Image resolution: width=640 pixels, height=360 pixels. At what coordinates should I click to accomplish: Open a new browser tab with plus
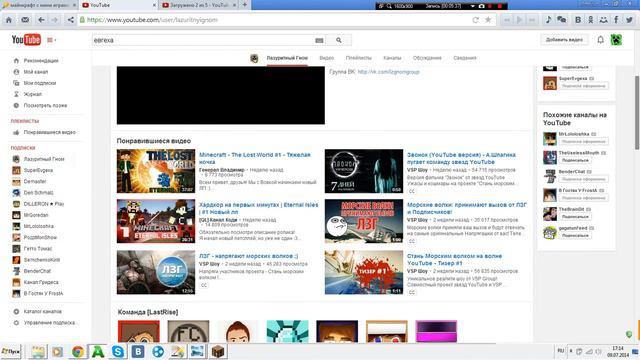coord(245,5)
